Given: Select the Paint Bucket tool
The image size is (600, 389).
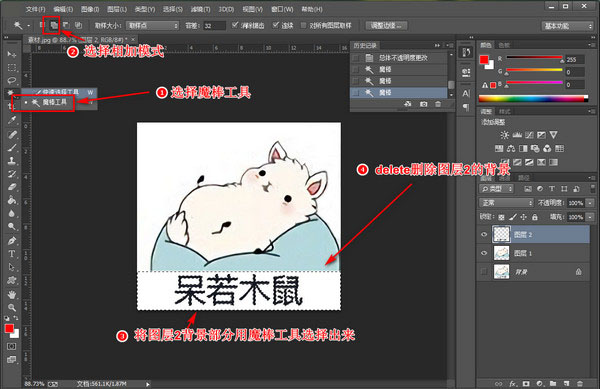Looking at the screenshot, I should point(12,200).
